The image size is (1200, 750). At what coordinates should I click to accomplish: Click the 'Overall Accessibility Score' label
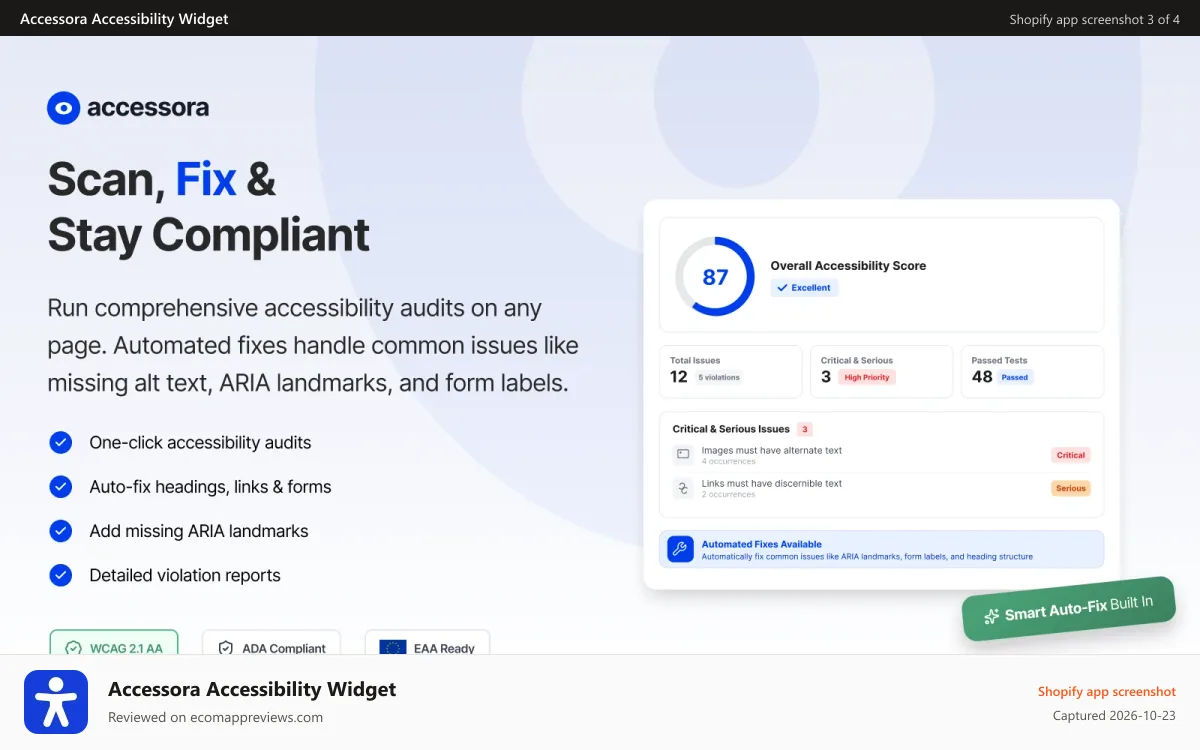tap(848, 266)
